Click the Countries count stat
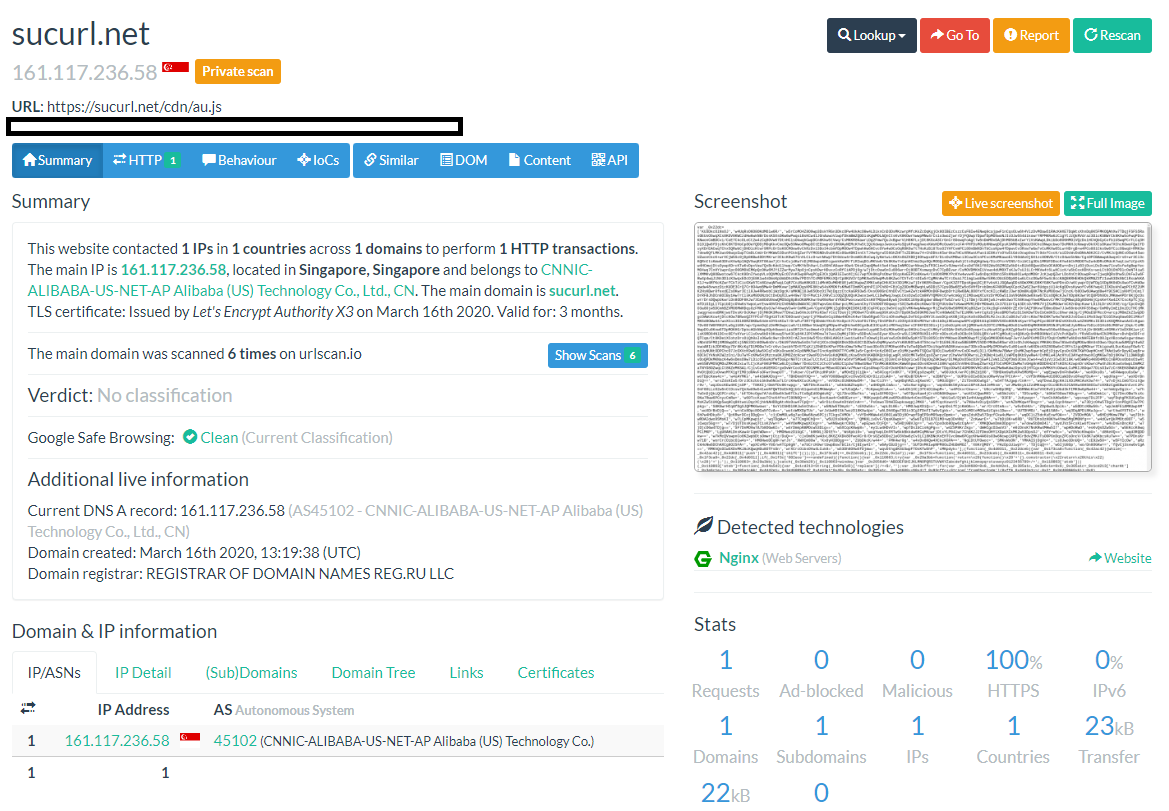 (x=1013, y=739)
